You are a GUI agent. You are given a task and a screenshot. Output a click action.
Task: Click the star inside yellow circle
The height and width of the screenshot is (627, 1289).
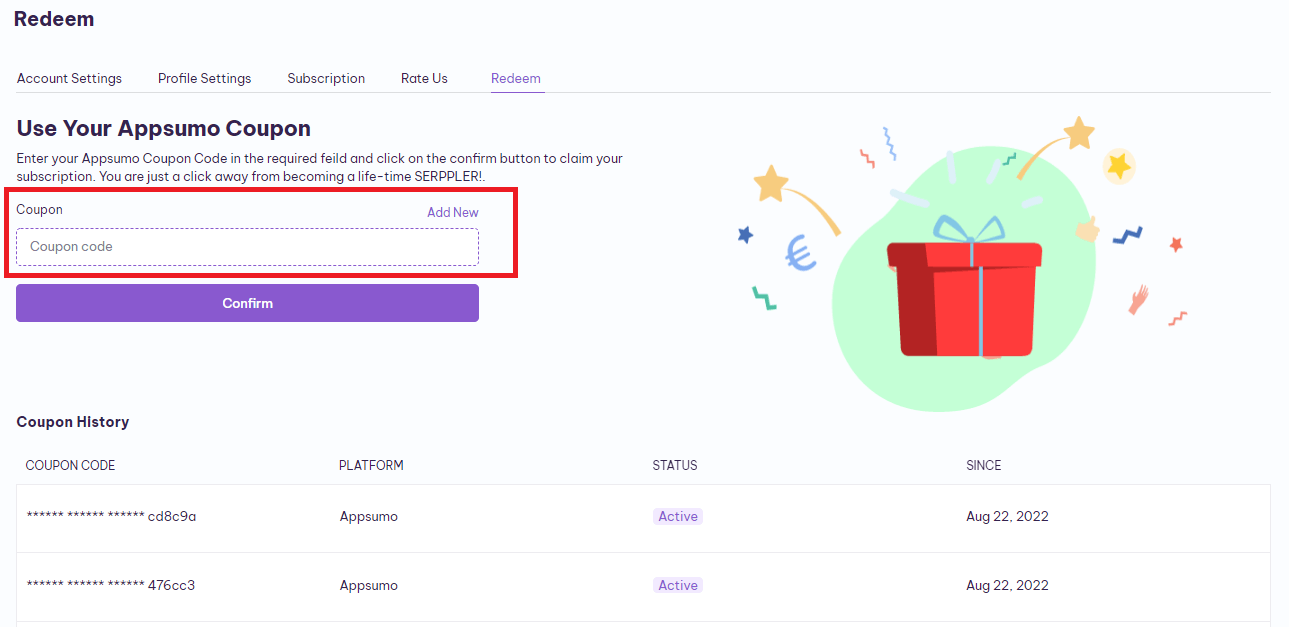click(x=1119, y=165)
